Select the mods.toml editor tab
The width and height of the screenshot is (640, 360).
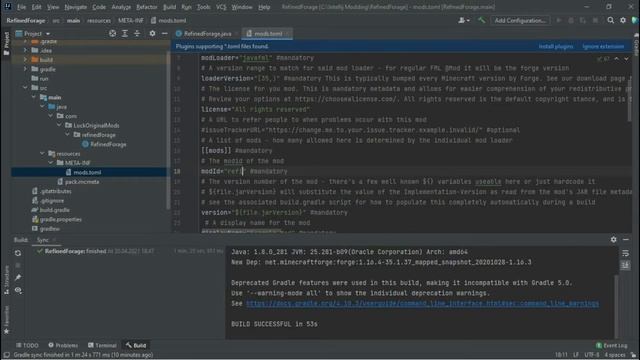[x=267, y=33]
